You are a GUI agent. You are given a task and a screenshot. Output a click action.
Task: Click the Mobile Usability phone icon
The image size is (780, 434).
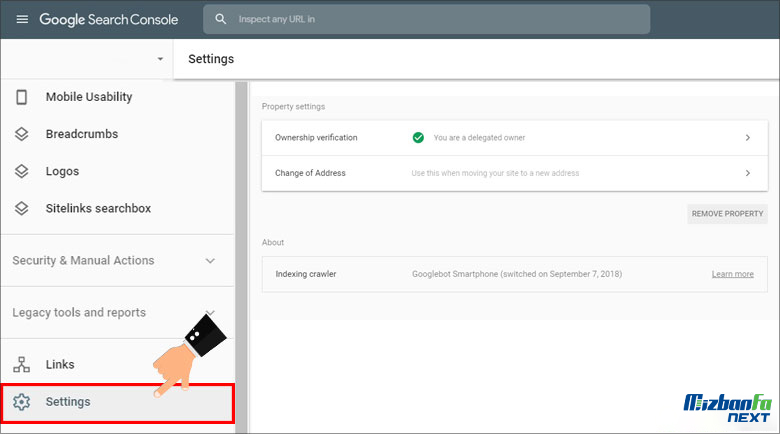point(22,97)
